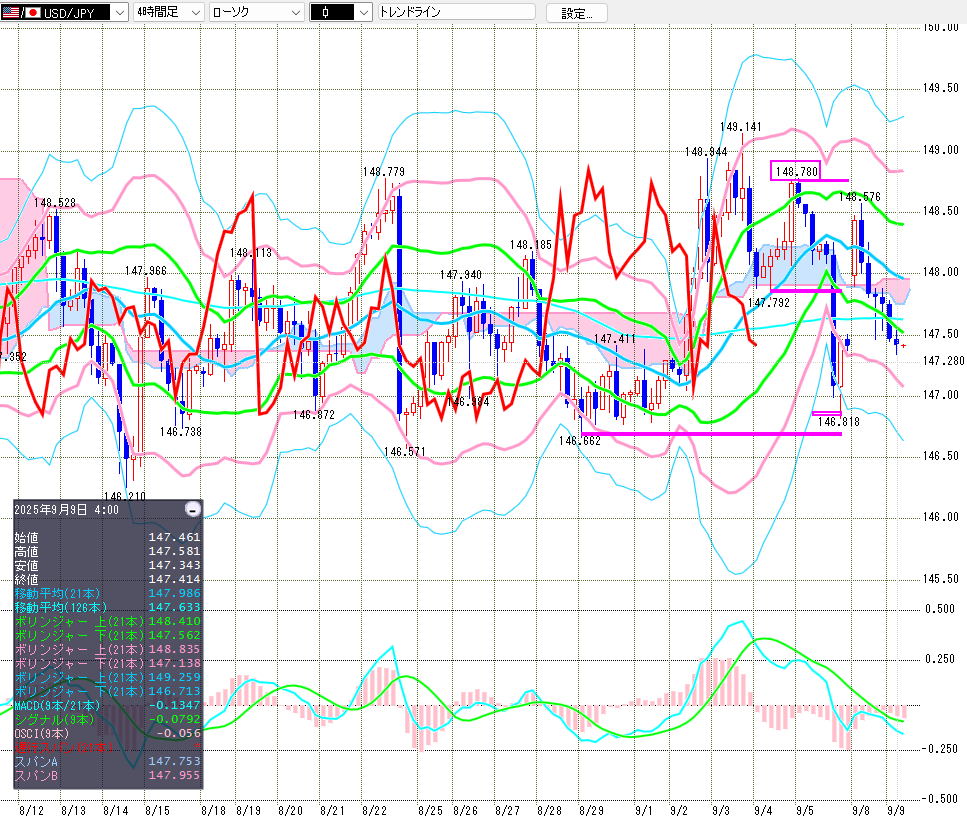Click the 148.113 price label

251,253
